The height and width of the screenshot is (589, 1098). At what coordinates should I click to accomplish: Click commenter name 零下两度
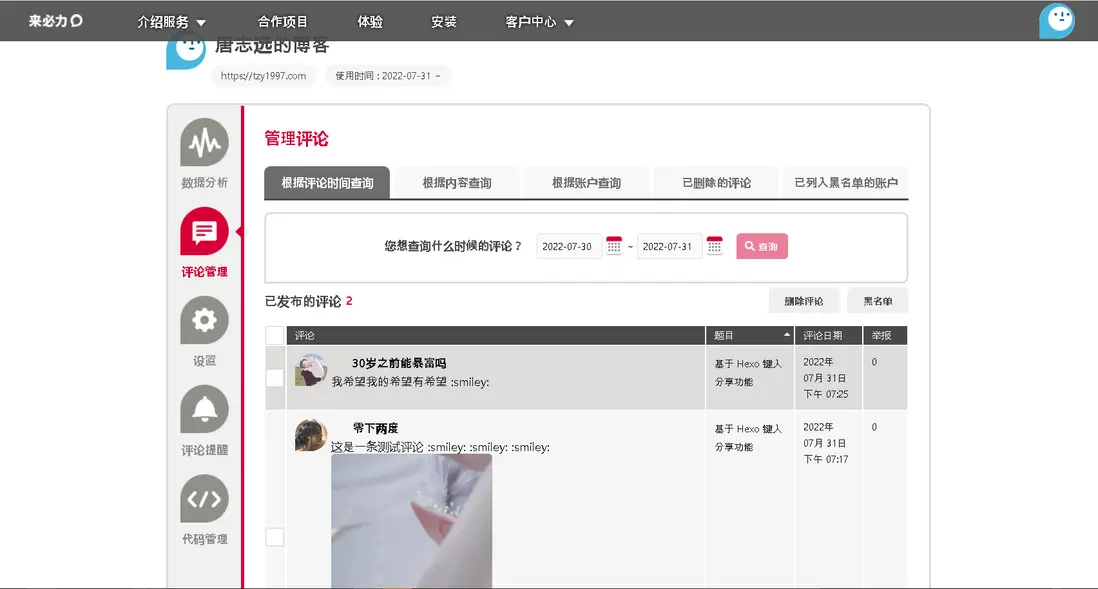[x=375, y=428]
